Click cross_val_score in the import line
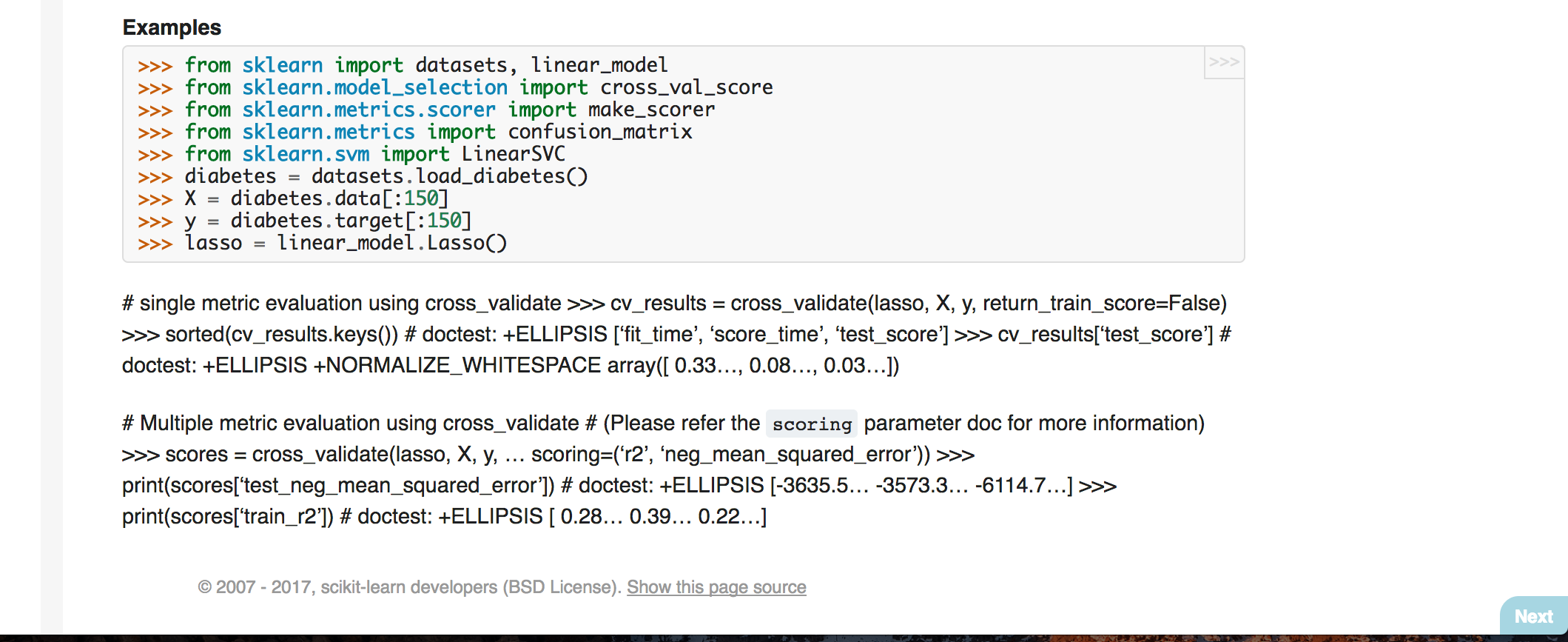Viewport: 1568px width, 642px height. [686, 87]
